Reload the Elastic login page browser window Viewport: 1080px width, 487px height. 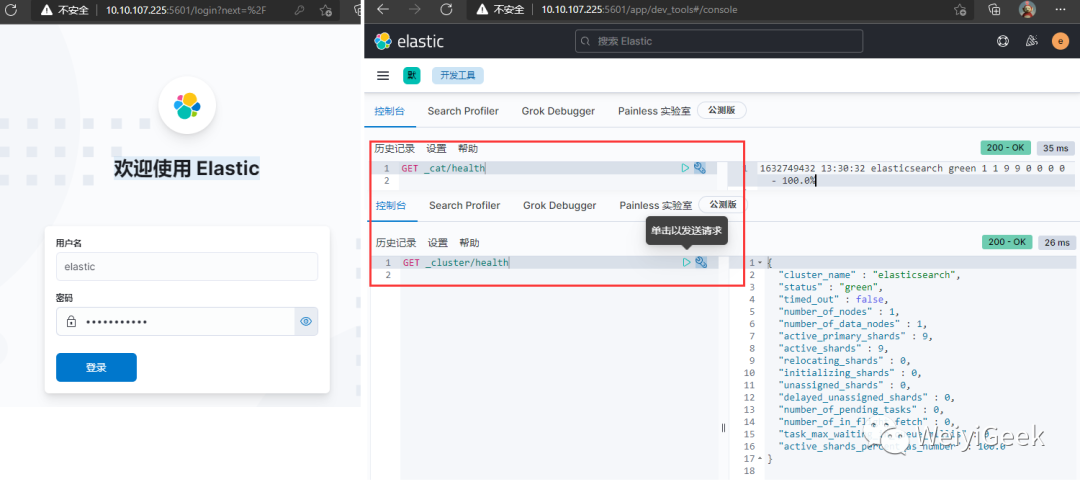pyautogui.click(x=10, y=10)
